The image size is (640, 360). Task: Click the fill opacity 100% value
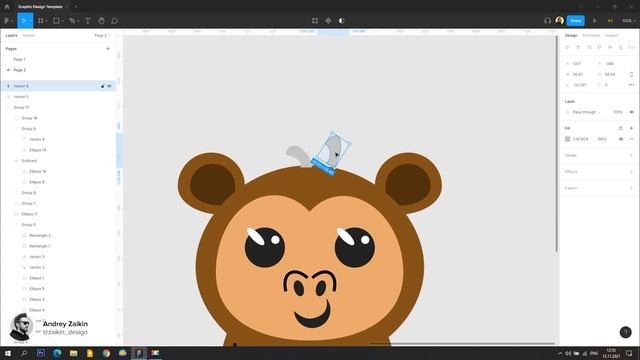pyautogui.click(x=602, y=139)
